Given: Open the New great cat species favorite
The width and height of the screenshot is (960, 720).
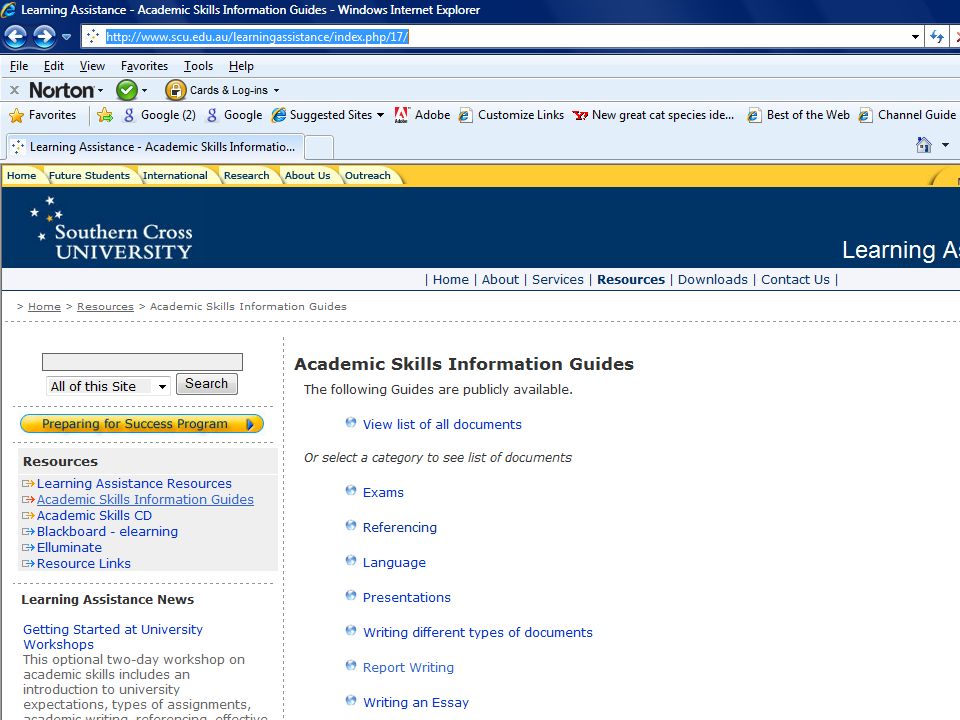Looking at the screenshot, I should tap(653, 115).
